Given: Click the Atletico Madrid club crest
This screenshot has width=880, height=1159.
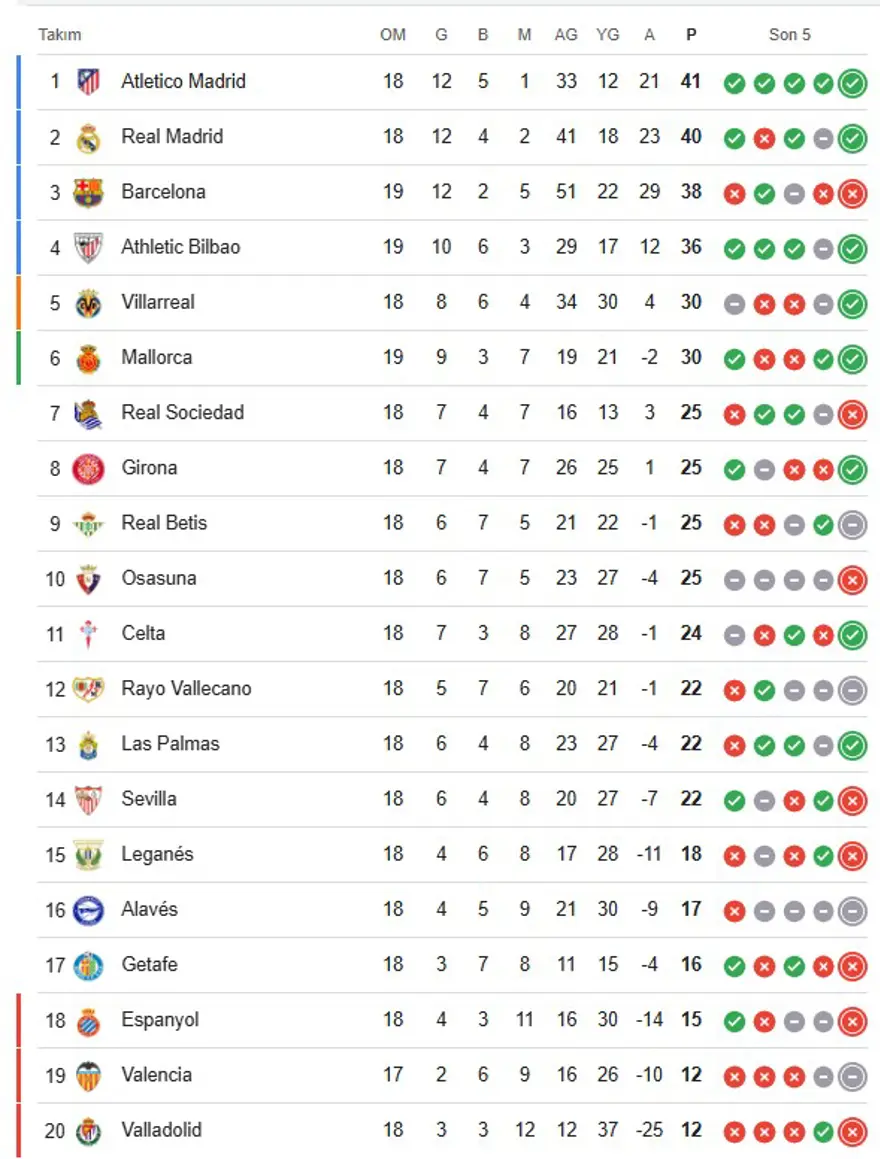Looking at the screenshot, I should coord(88,82).
